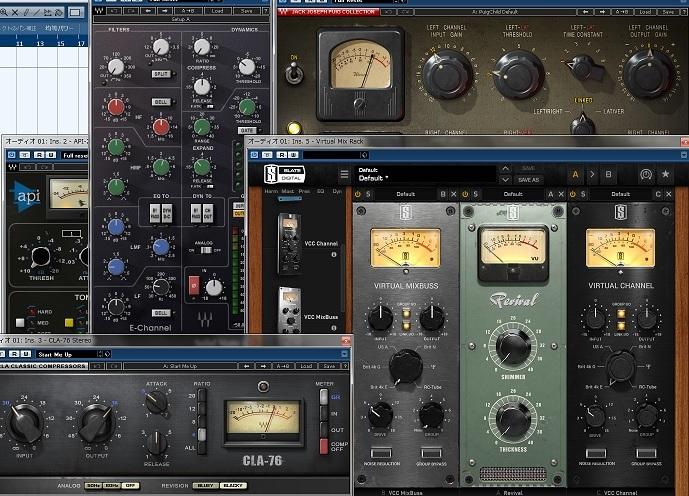
Task: Click the E-Channel SPLIT button
Action: pos(161,74)
